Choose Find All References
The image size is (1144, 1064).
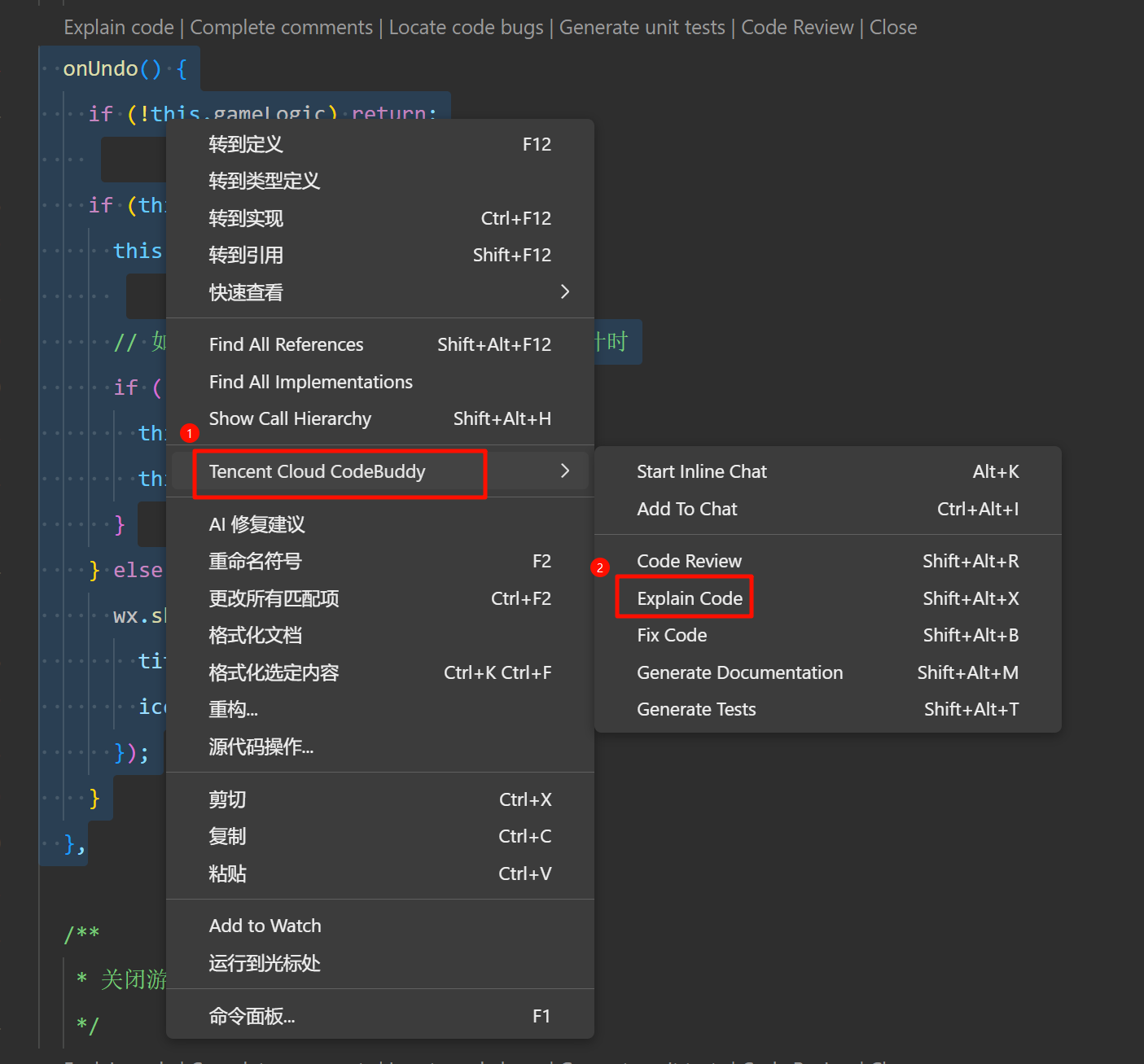[x=286, y=344]
